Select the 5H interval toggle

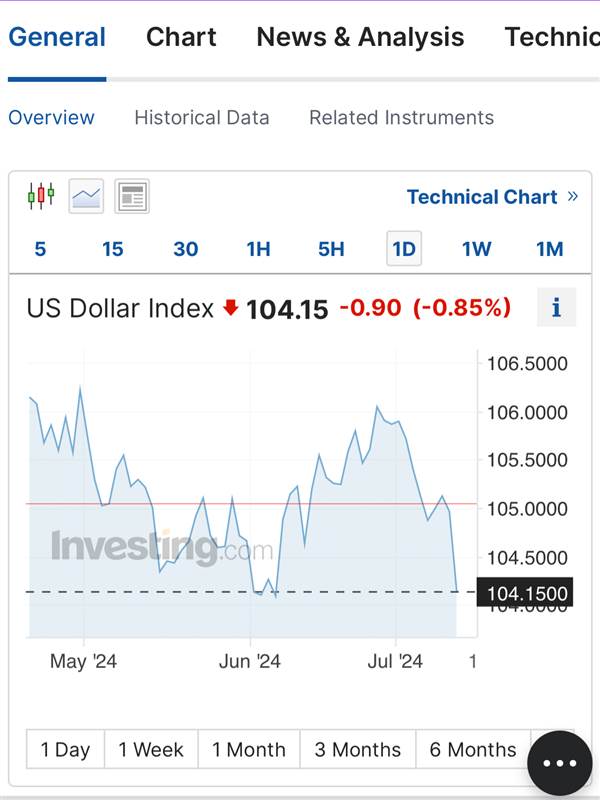click(x=331, y=249)
